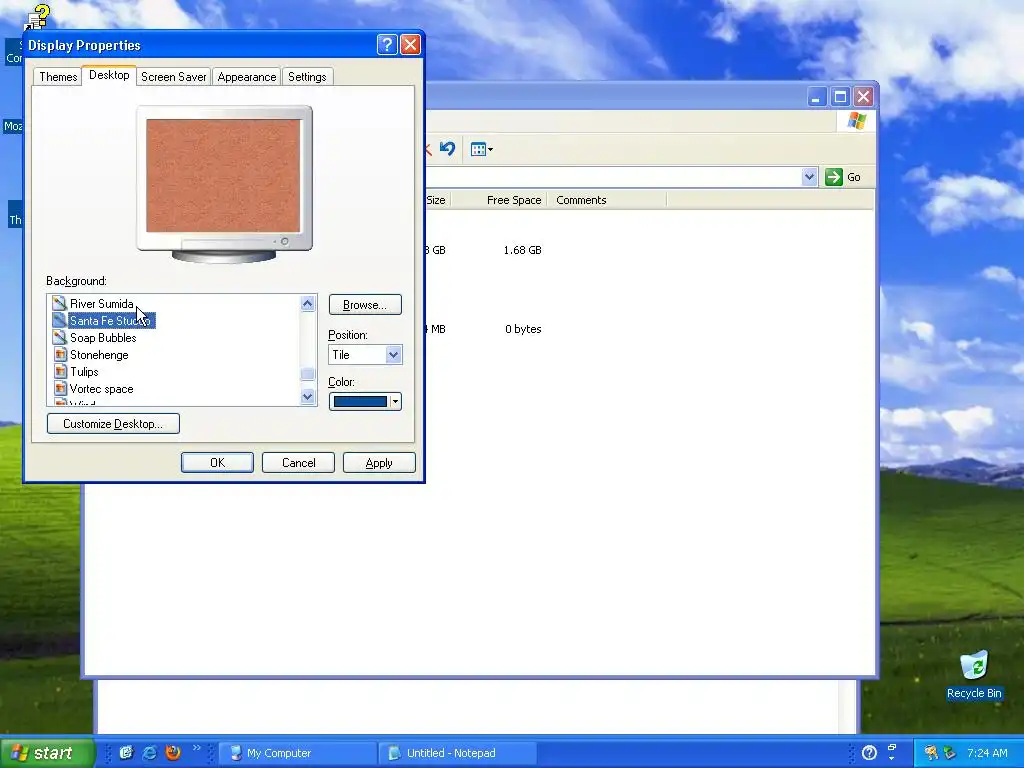Image resolution: width=1024 pixels, height=768 pixels.
Task: Click the Comments column header
Action: point(581,200)
